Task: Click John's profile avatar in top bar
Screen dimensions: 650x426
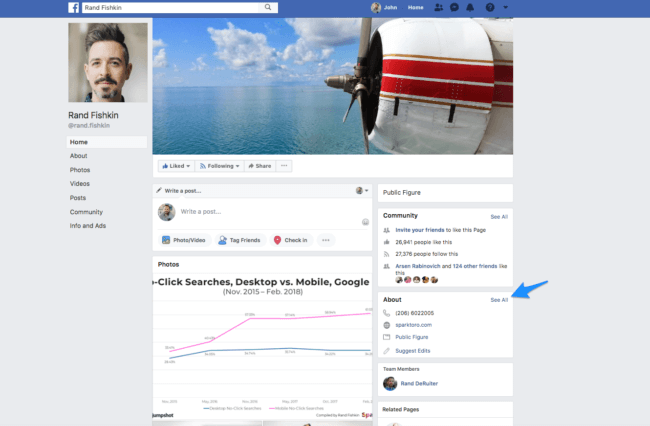Action: (376, 7)
